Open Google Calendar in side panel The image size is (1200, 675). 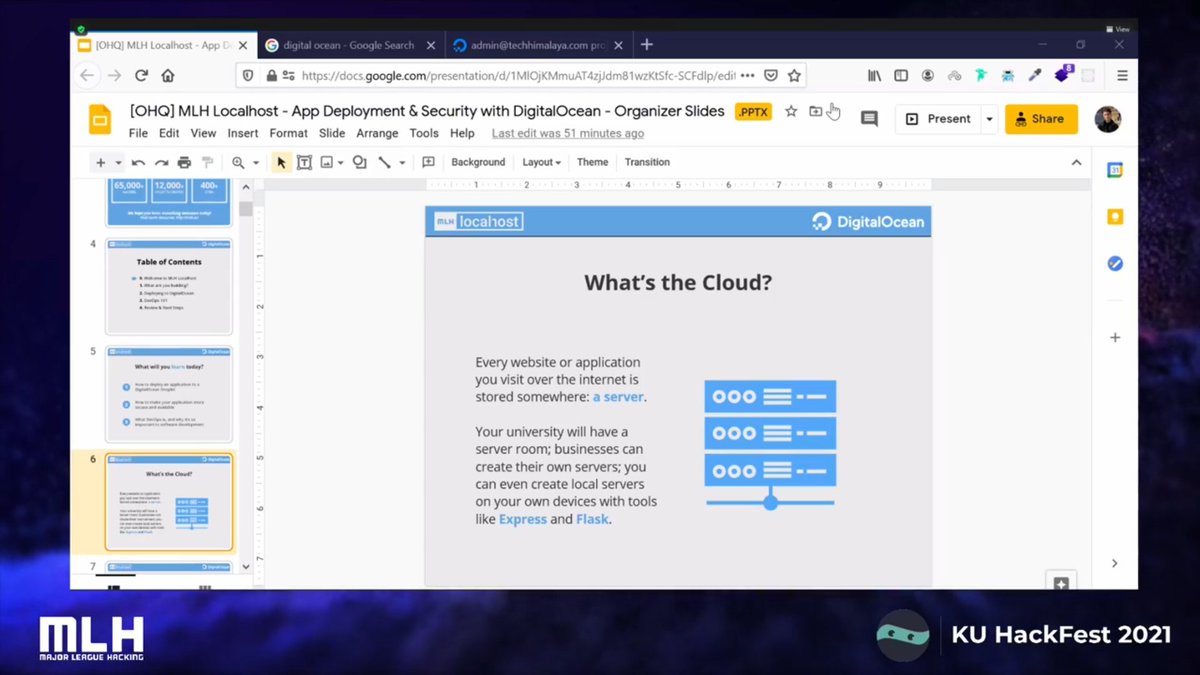(x=1115, y=170)
